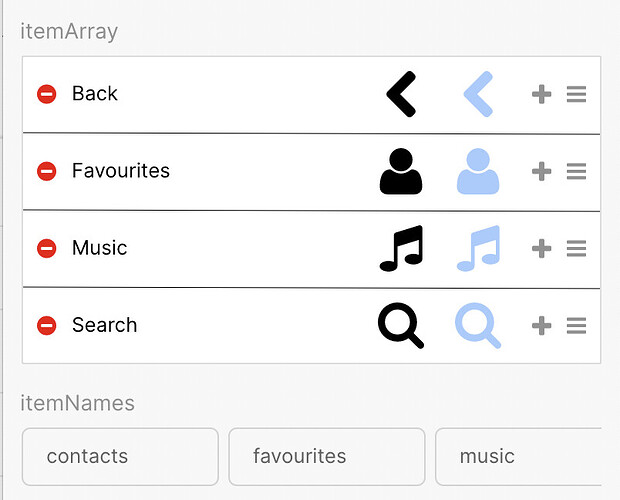
Task: Select the light blue person icon
Action: tap(478, 171)
